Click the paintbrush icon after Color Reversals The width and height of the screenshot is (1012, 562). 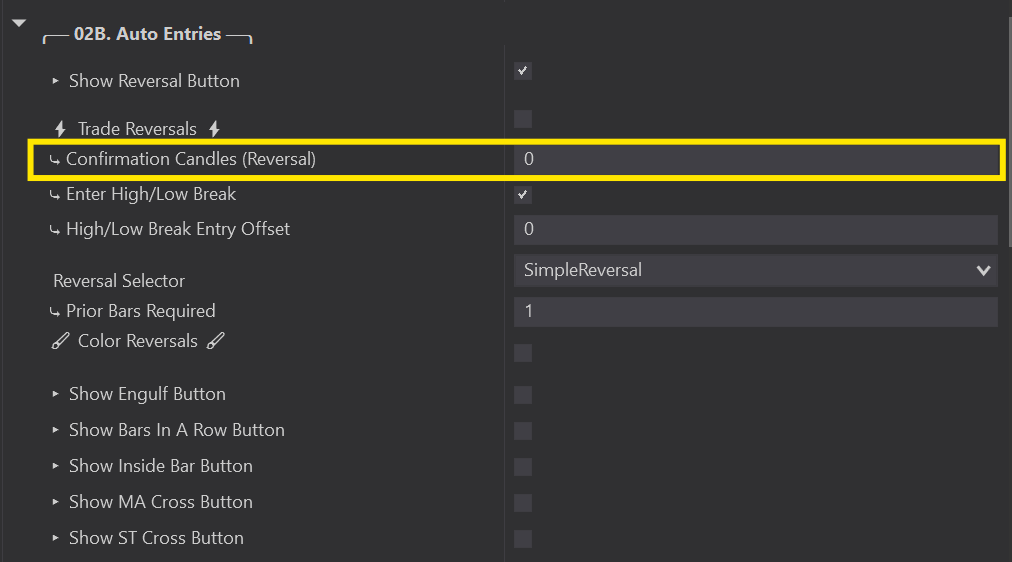tap(215, 341)
